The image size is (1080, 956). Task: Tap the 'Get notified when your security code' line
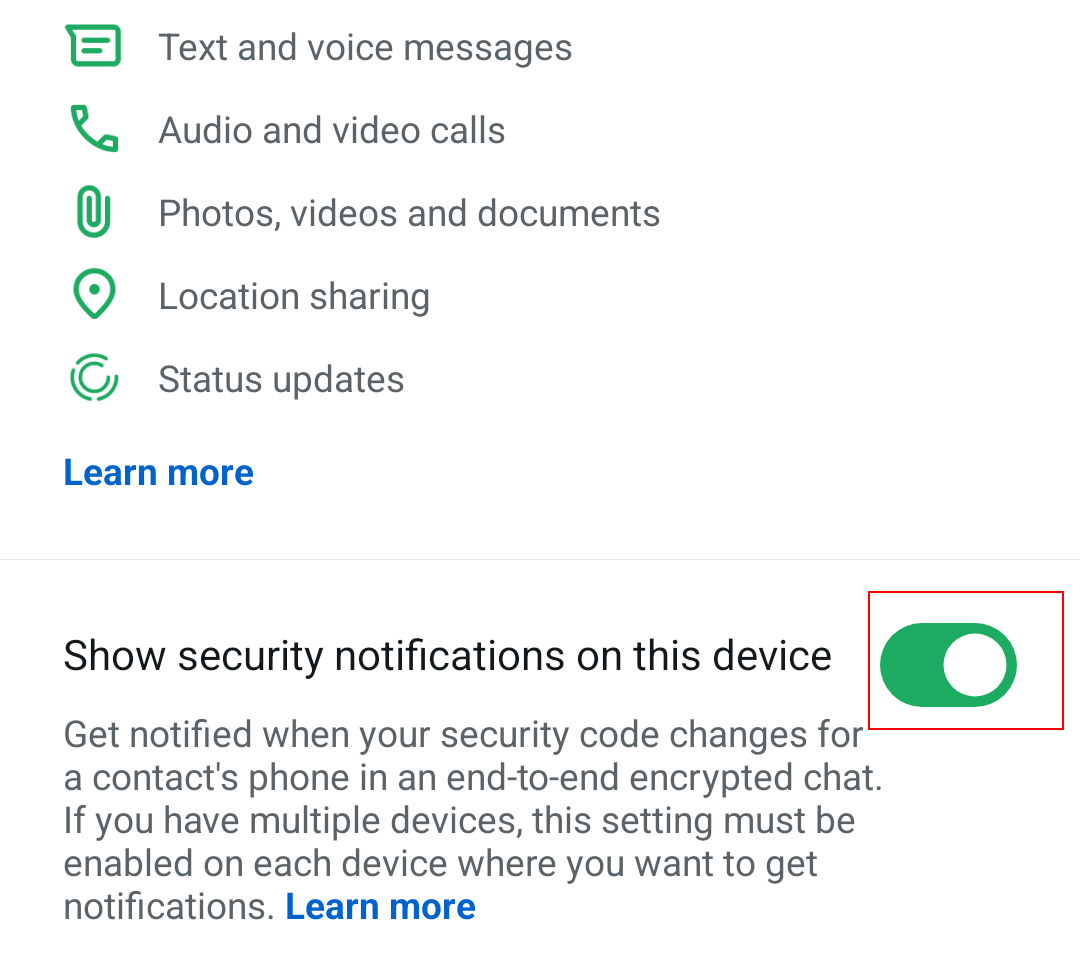462,735
